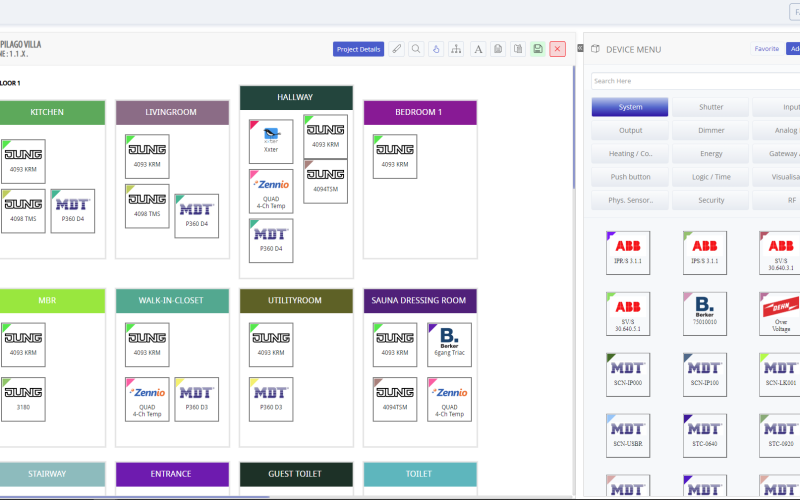Pick the ABB SV/S 30.640.5.1 device

(x=628, y=314)
